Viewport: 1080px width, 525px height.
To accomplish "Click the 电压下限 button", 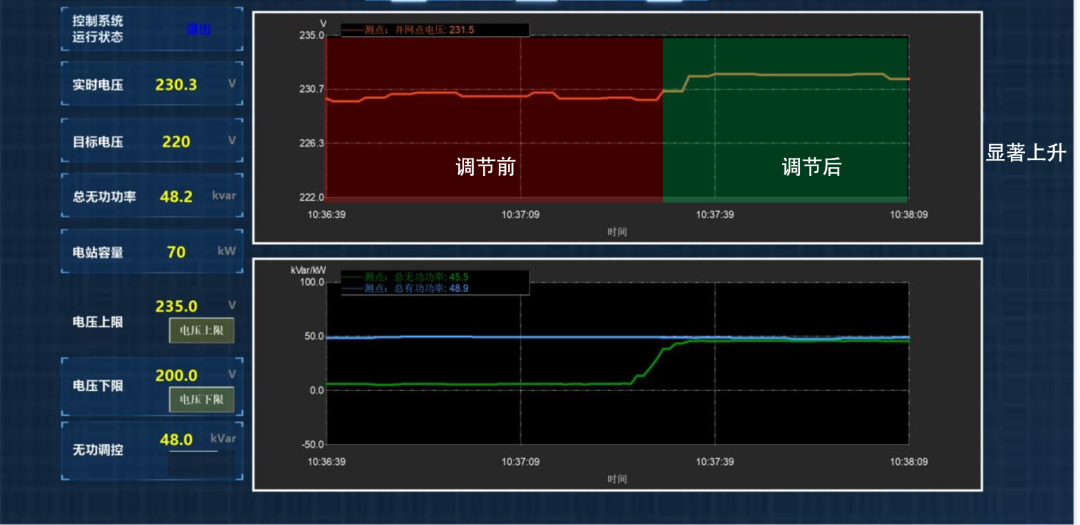I will click(201, 400).
